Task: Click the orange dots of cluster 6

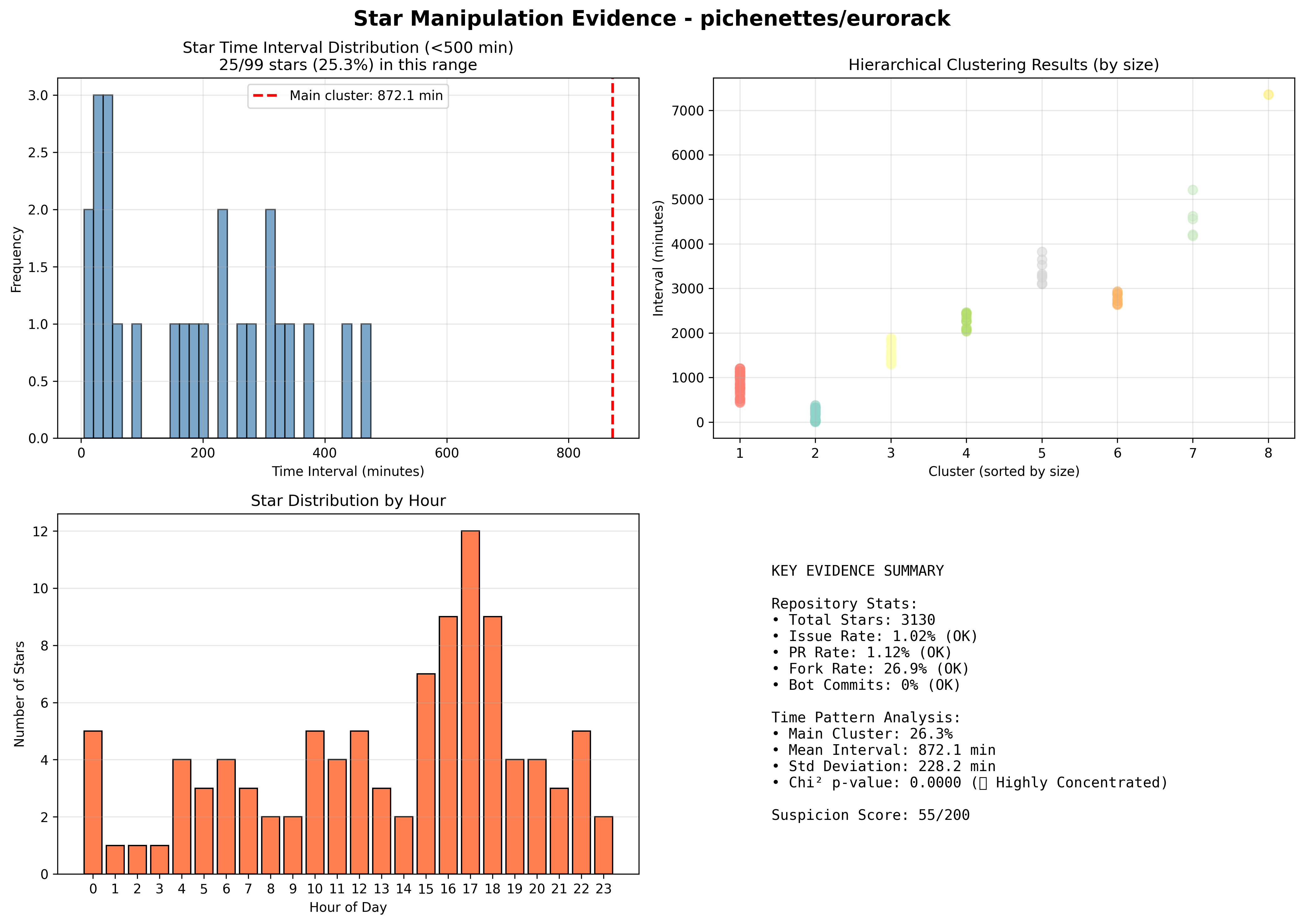Action: point(1117,298)
